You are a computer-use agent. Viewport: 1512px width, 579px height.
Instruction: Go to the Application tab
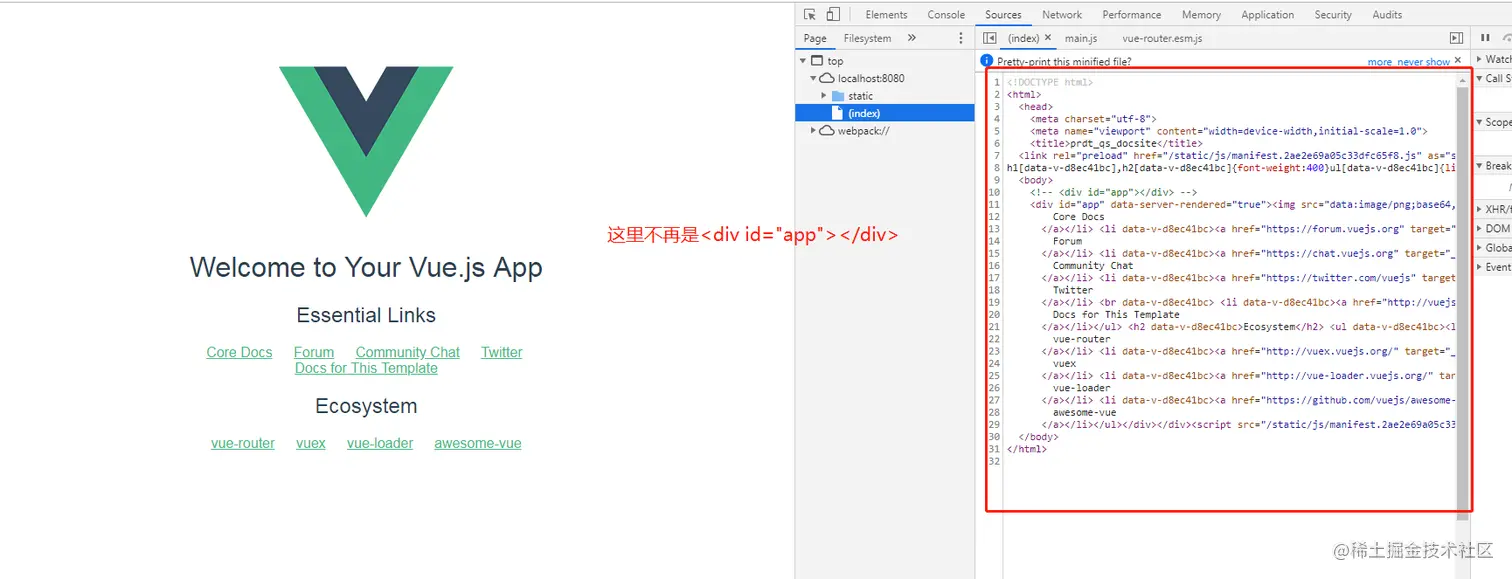click(1268, 15)
